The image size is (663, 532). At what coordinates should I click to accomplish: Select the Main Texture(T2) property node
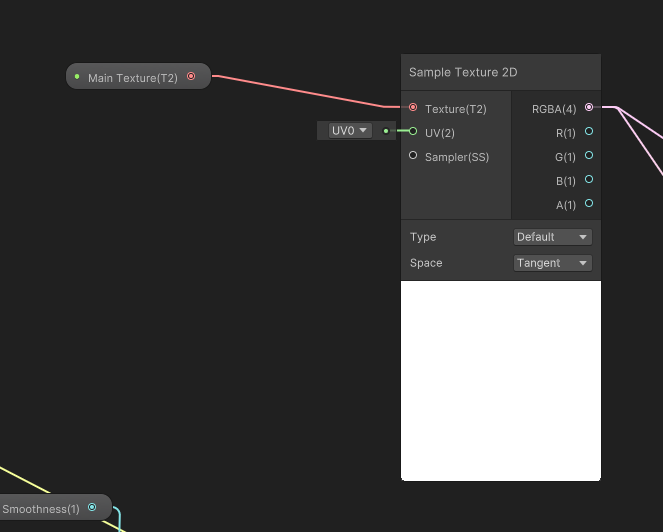[x=138, y=76]
